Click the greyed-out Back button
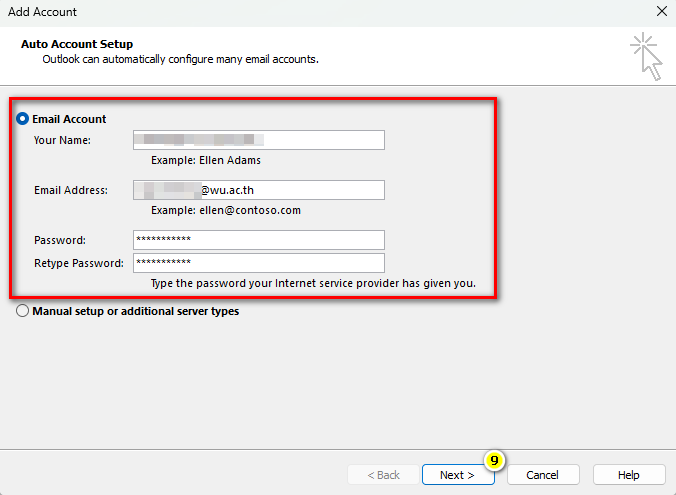Viewport: 676px width, 495px height. pyautogui.click(x=383, y=475)
